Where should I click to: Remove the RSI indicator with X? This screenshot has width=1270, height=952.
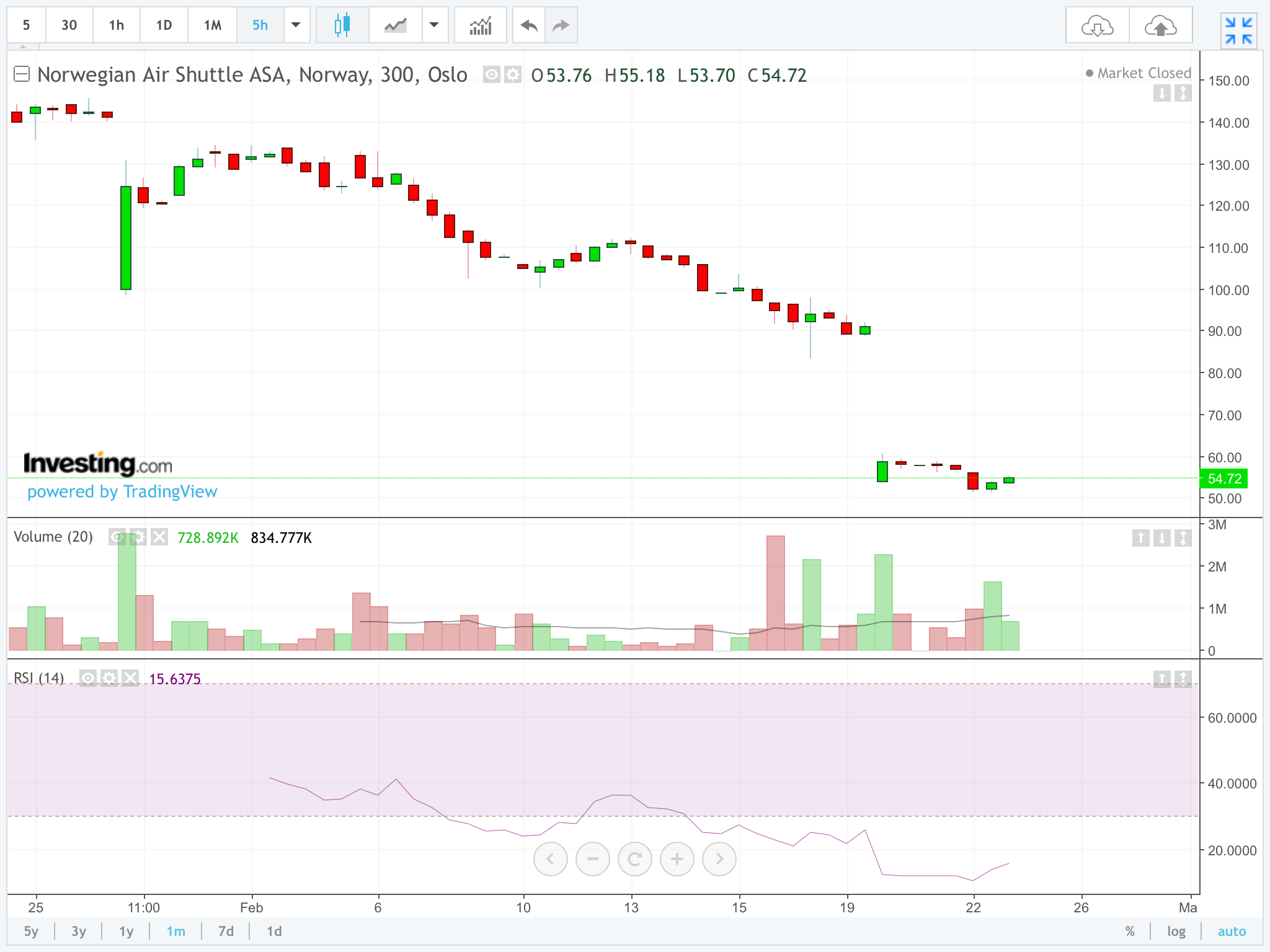[x=130, y=678]
